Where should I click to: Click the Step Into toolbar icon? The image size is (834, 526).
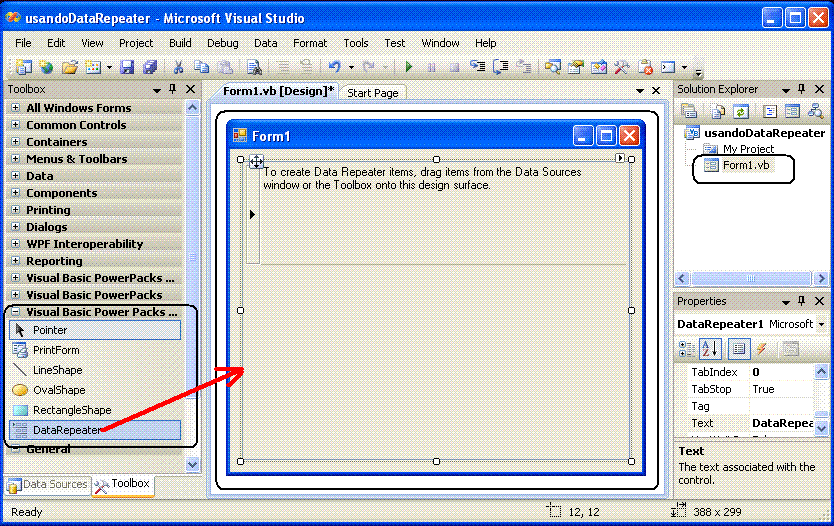[477, 67]
